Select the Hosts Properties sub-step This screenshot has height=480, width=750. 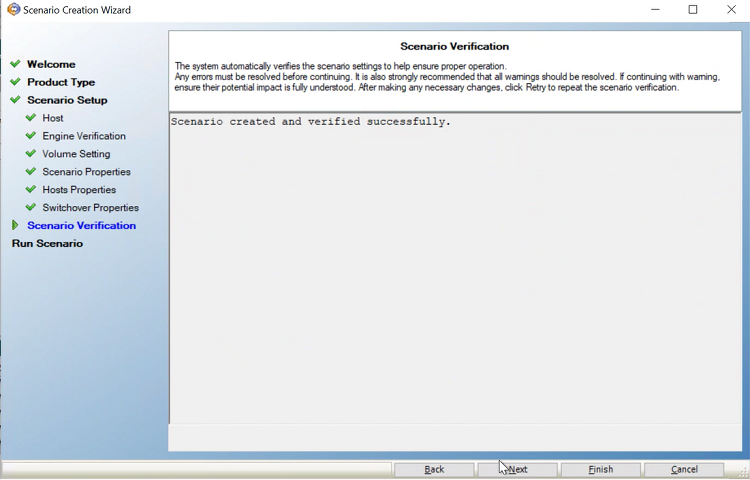coord(79,190)
